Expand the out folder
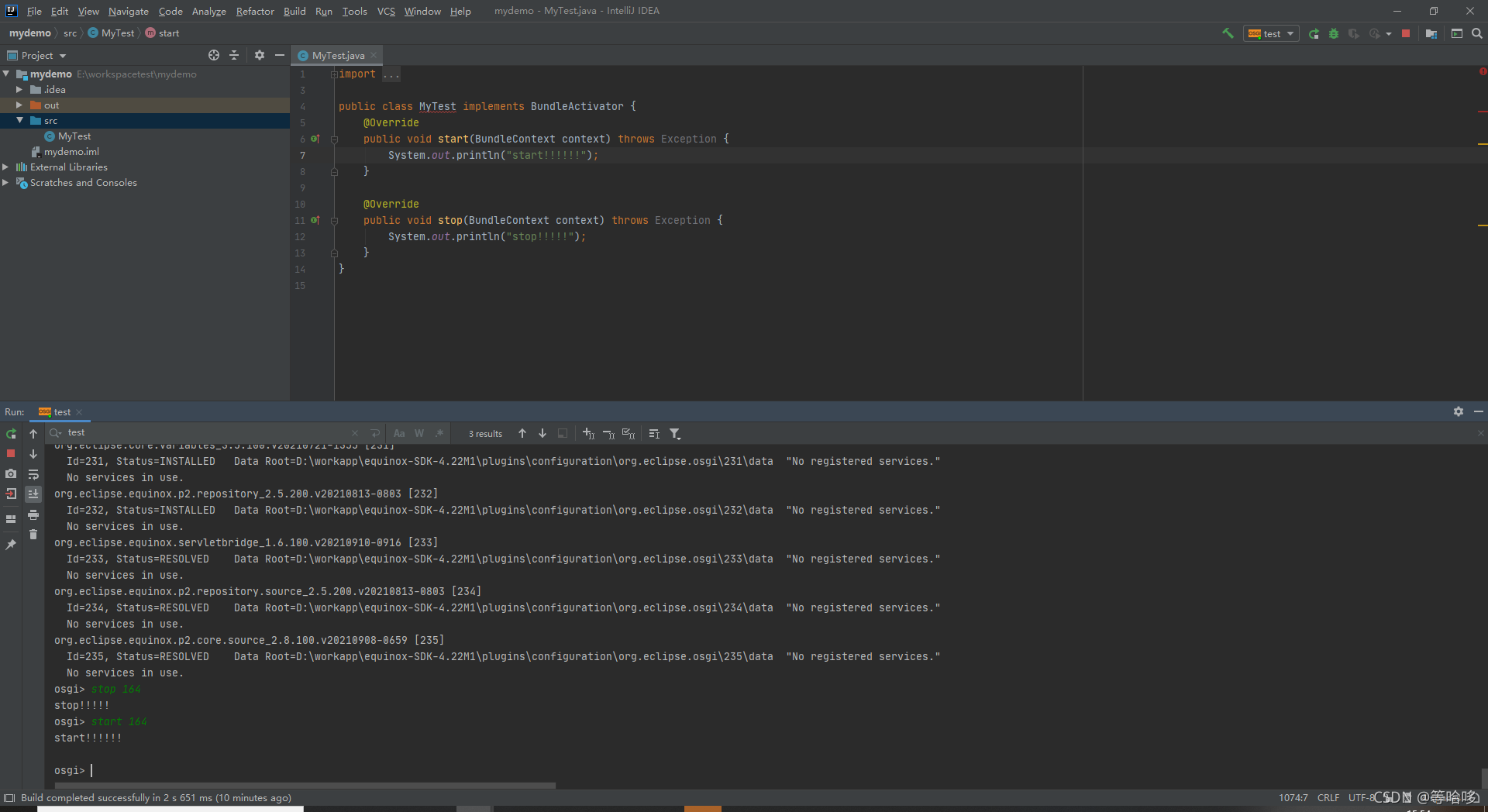1488x812 pixels. [19, 105]
